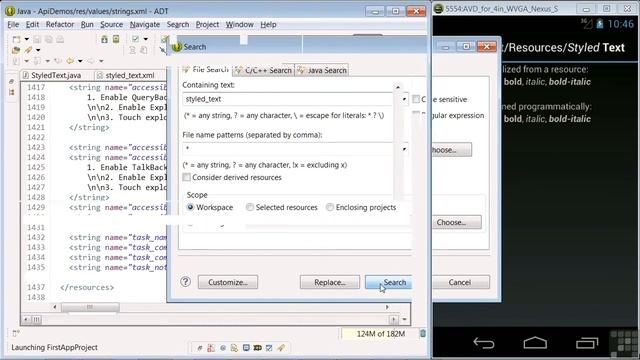
Task: Click the flashlight search icon in bottom strip
Action: 281,348
